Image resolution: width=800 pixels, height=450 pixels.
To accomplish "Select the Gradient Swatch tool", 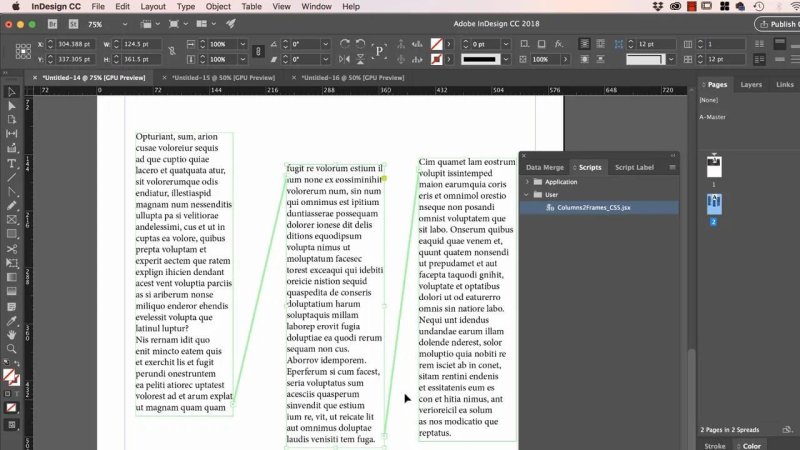I will 11,278.
